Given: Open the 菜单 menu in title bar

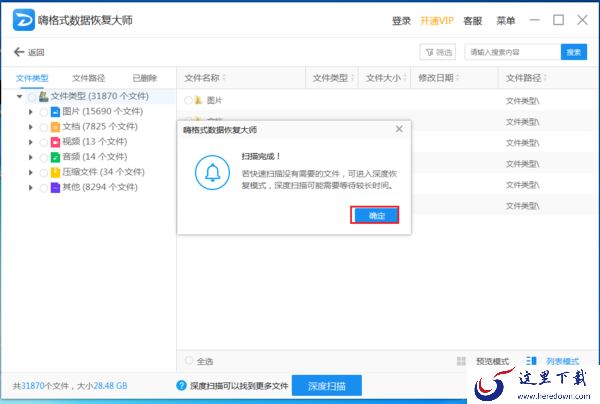Looking at the screenshot, I should pyautogui.click(x=505, y=21).
